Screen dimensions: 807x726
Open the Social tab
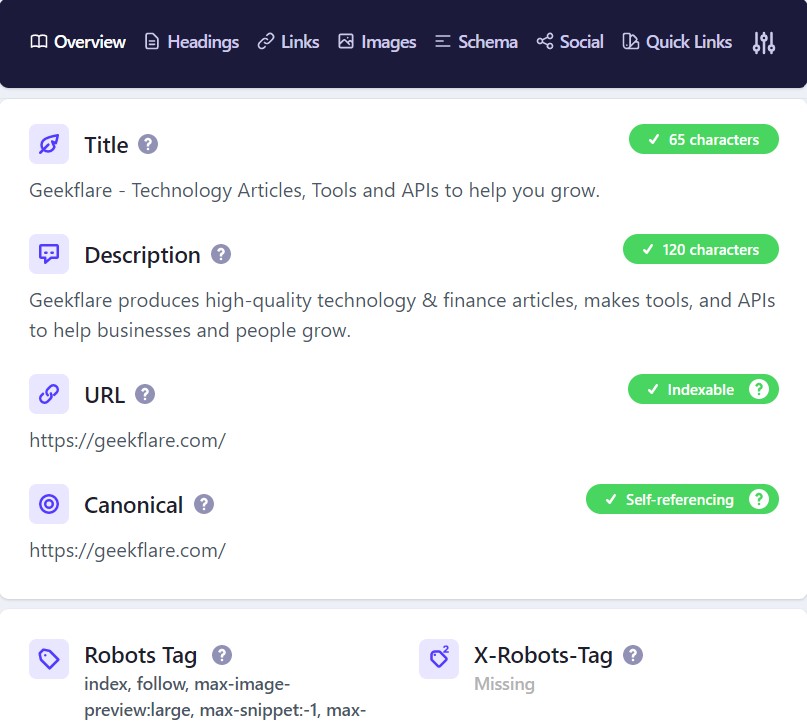[570, 42]
